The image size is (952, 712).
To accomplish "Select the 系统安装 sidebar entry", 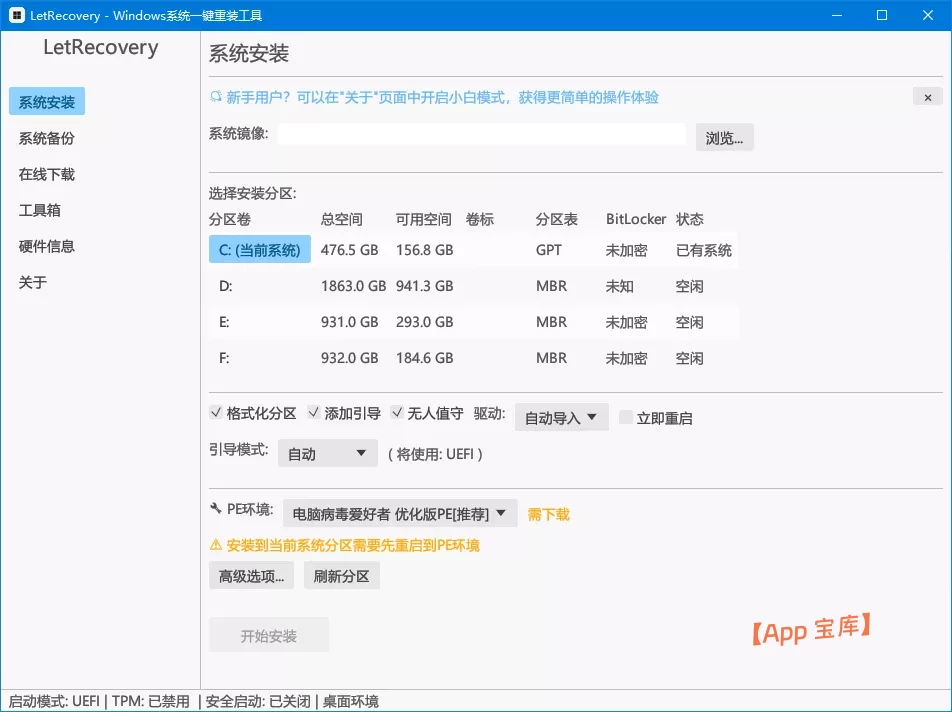I will pos(46,101).
